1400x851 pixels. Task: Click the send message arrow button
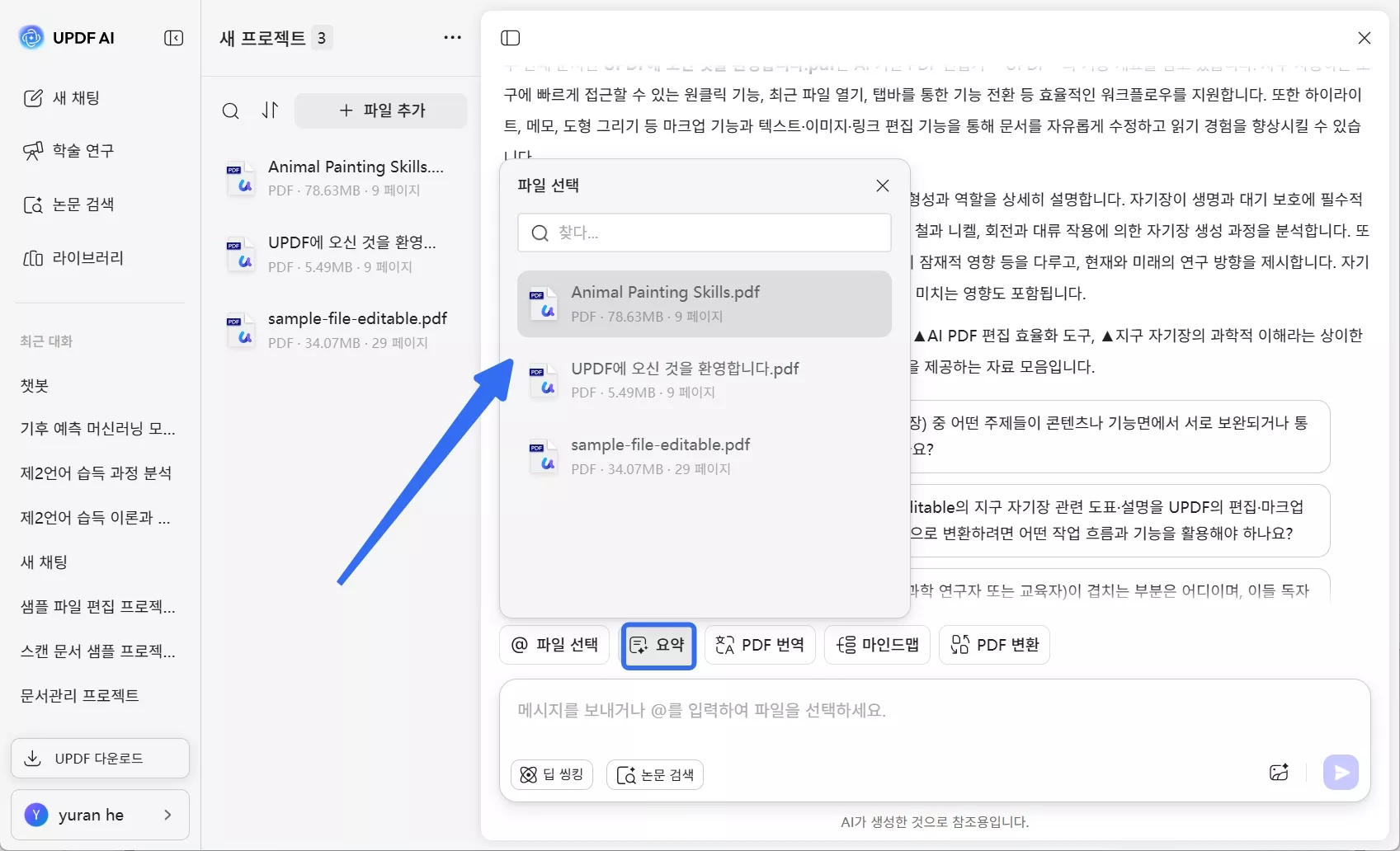pyautogui.click(x=1341, y=772)
